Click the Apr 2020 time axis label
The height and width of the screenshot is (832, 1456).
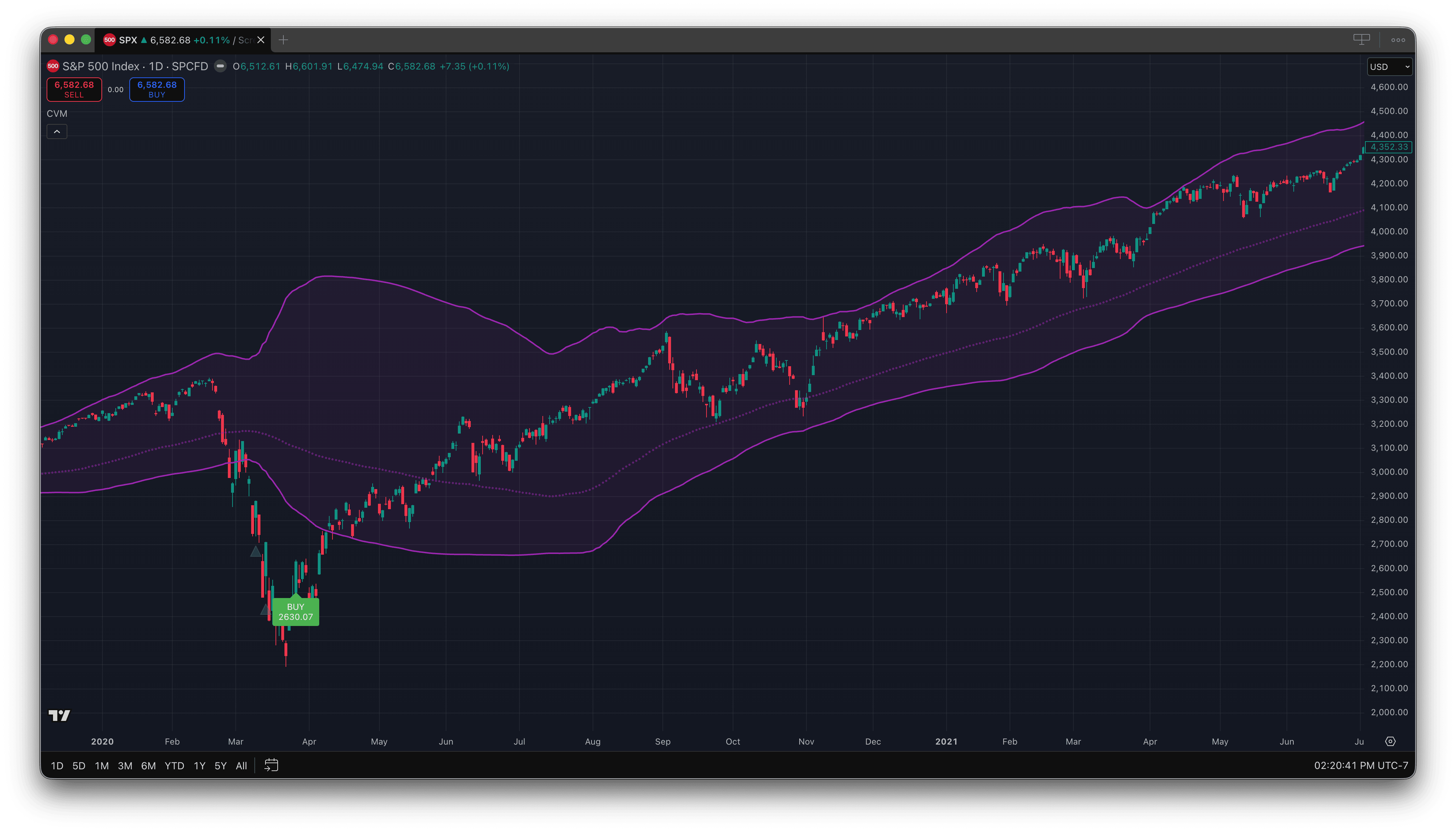tap(309, 741)
